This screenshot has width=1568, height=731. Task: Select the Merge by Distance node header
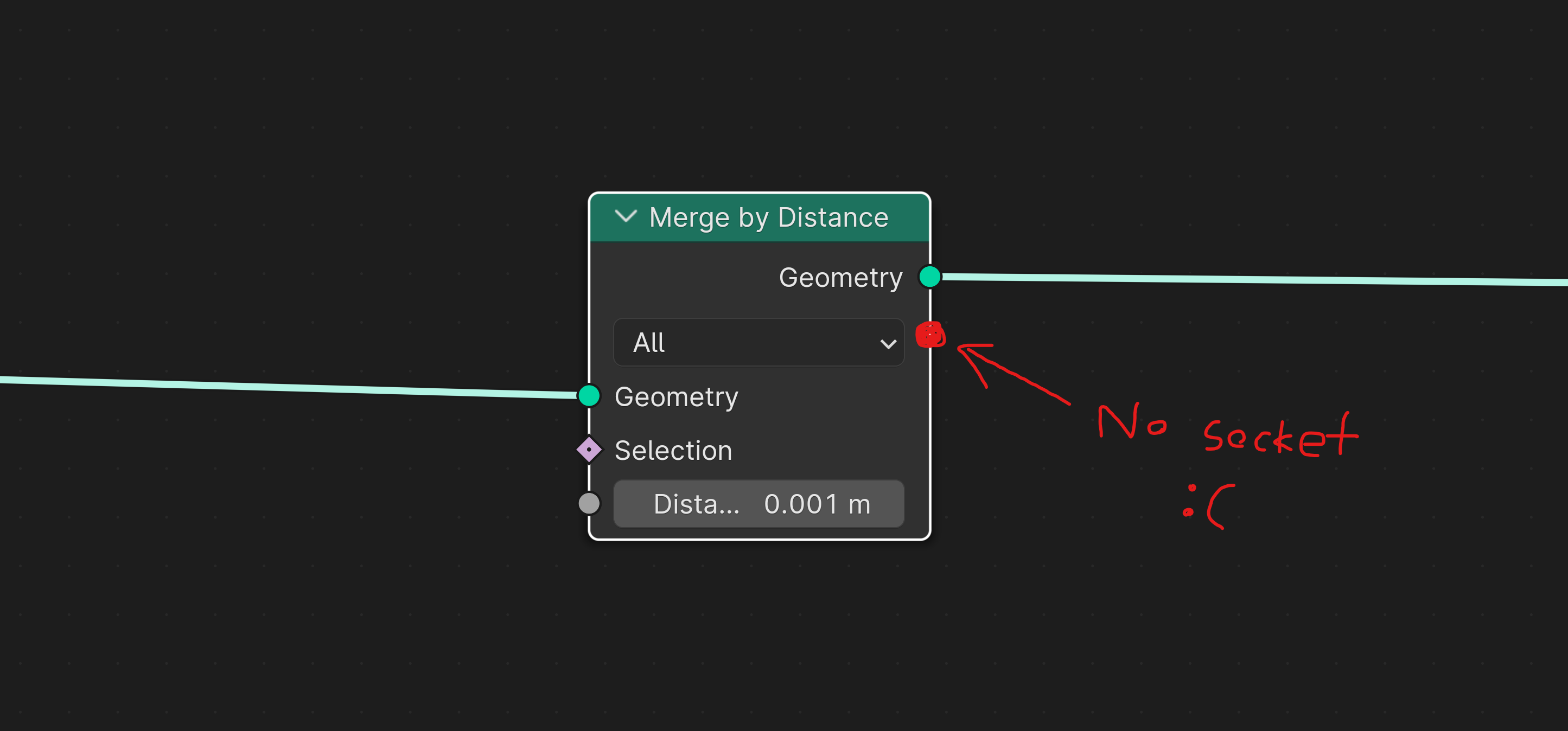(759, 217)
